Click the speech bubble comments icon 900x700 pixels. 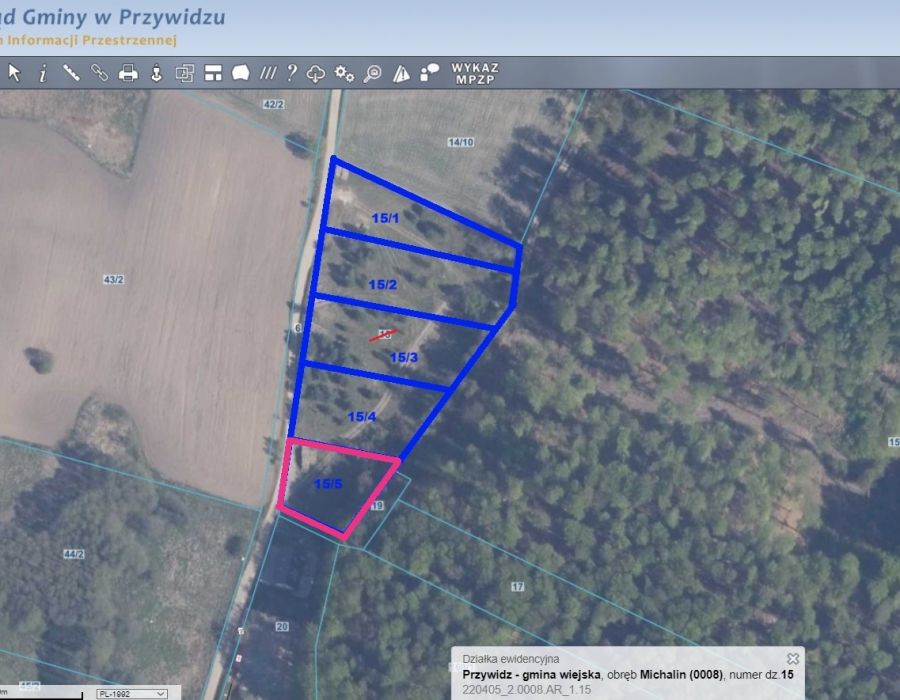[x=430, y=72]
